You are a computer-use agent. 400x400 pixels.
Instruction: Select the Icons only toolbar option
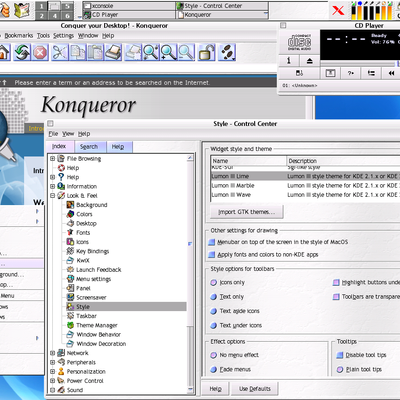click(214, 283)
